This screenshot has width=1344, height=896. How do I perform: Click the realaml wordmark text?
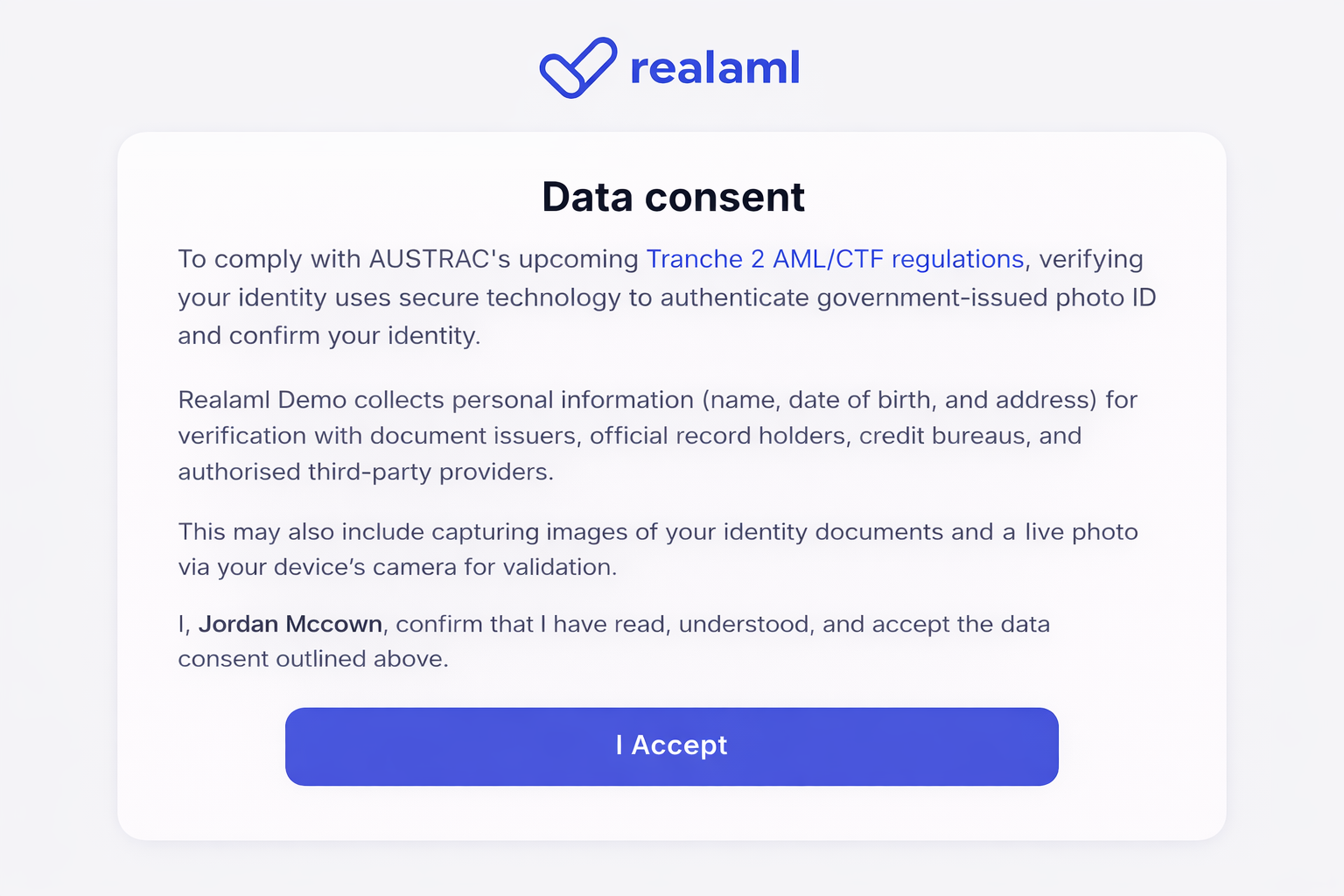(714, 68)
